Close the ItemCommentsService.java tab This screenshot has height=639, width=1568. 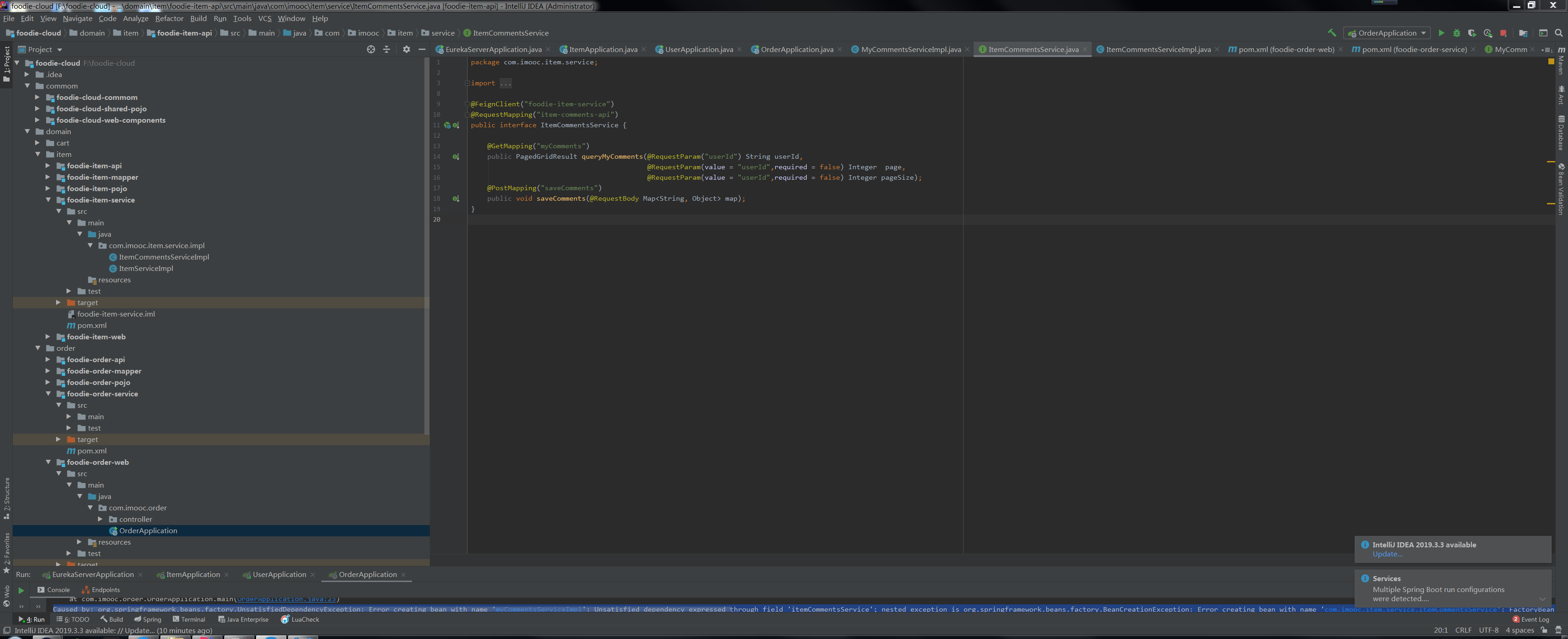pos(1085,49)
